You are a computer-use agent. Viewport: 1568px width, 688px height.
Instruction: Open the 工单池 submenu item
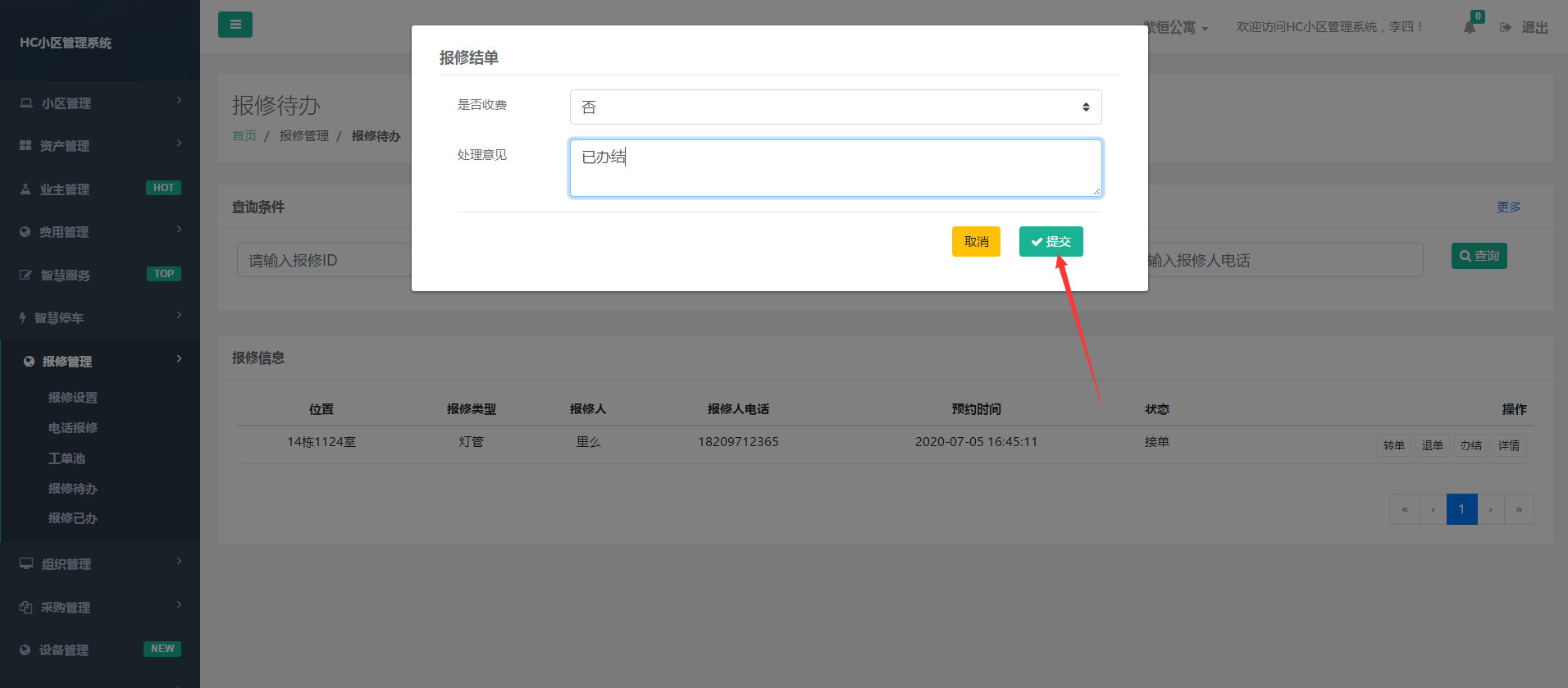pyautogui.click(x=66, y=458)
